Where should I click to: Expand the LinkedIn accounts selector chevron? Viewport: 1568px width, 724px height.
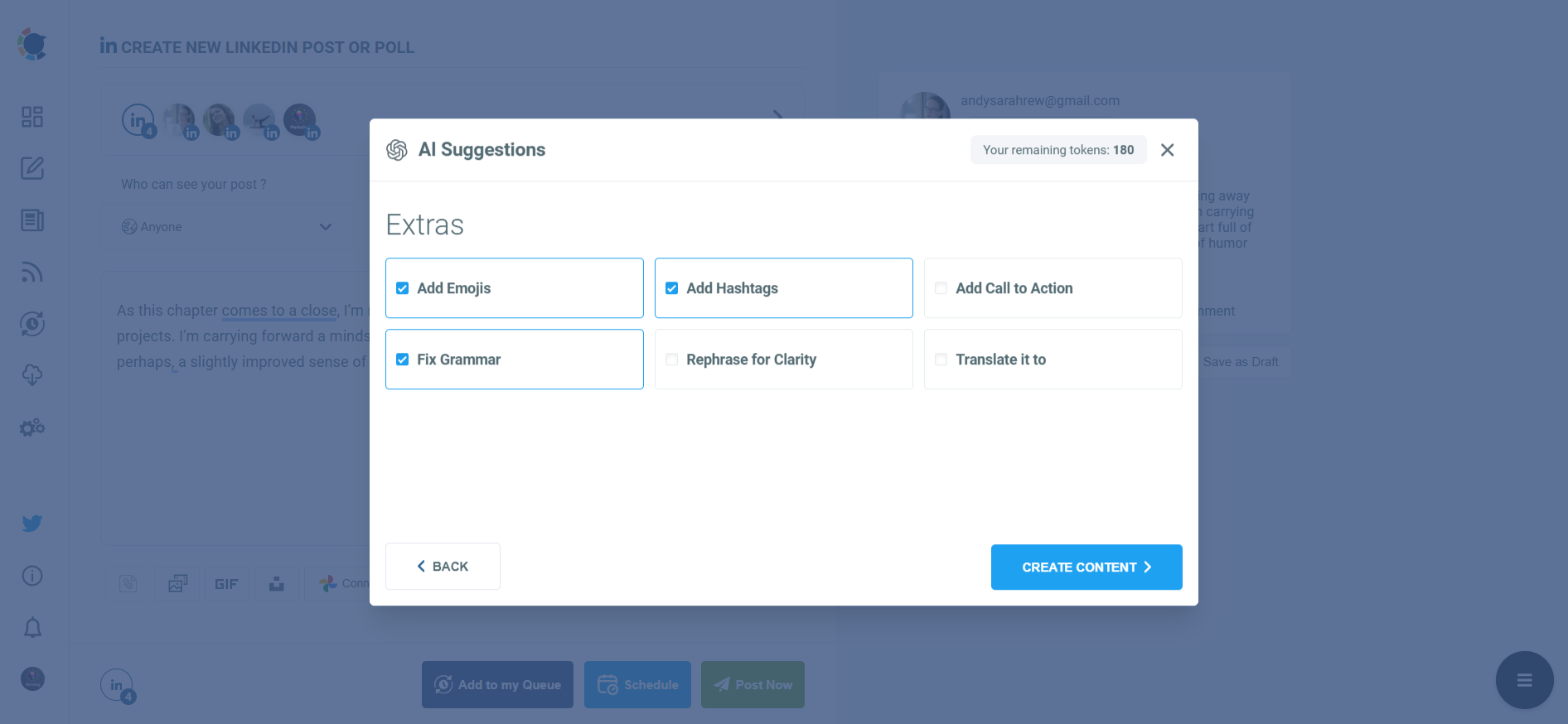click(x=777, y=118)
